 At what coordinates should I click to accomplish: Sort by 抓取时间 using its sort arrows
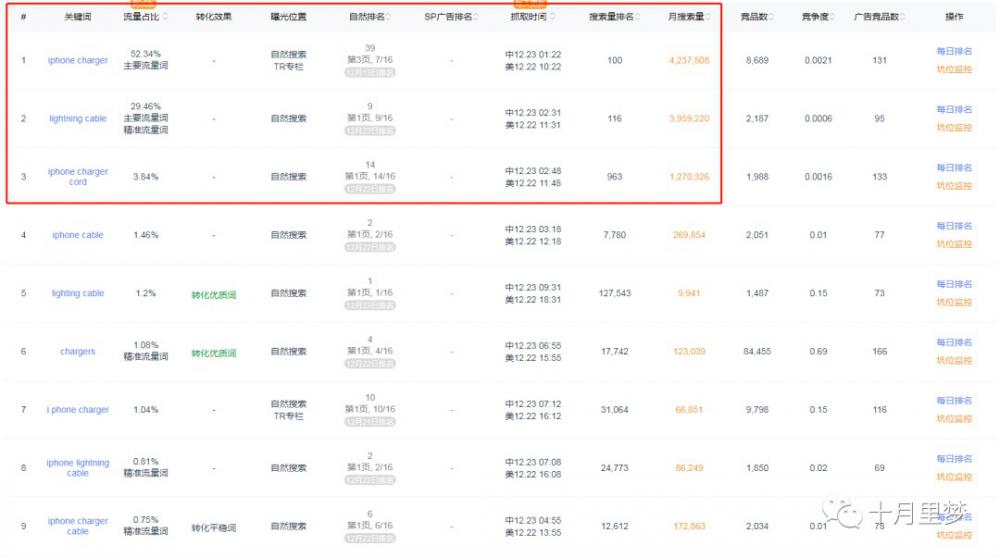pyautogui.click(x=552, y=17)
